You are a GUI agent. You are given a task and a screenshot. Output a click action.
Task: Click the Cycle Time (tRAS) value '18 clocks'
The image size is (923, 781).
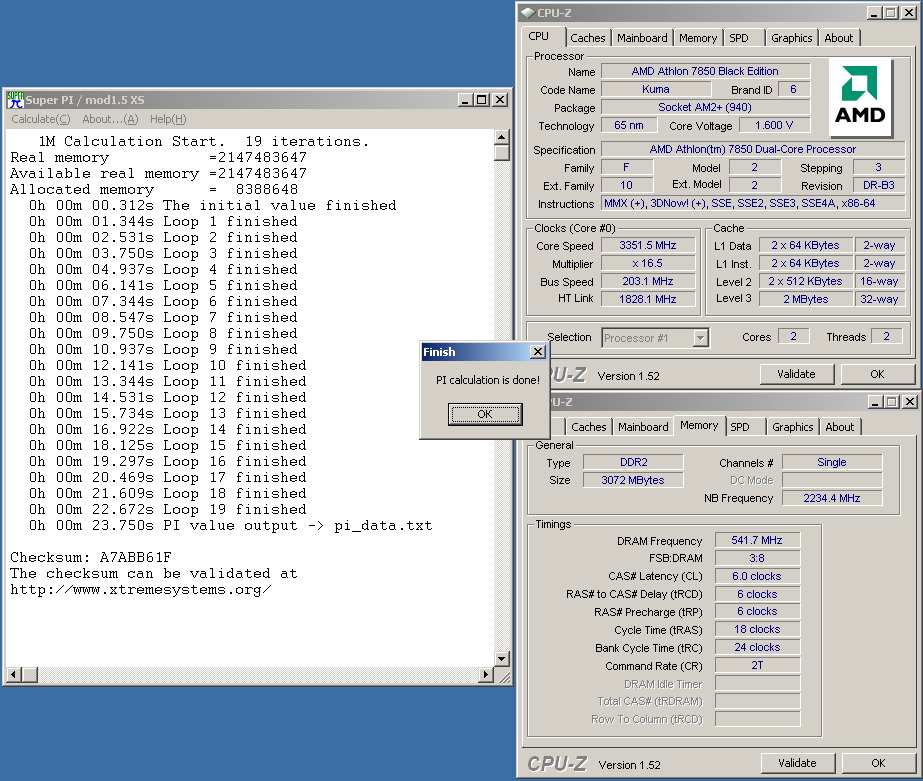(x=757, y=629)
